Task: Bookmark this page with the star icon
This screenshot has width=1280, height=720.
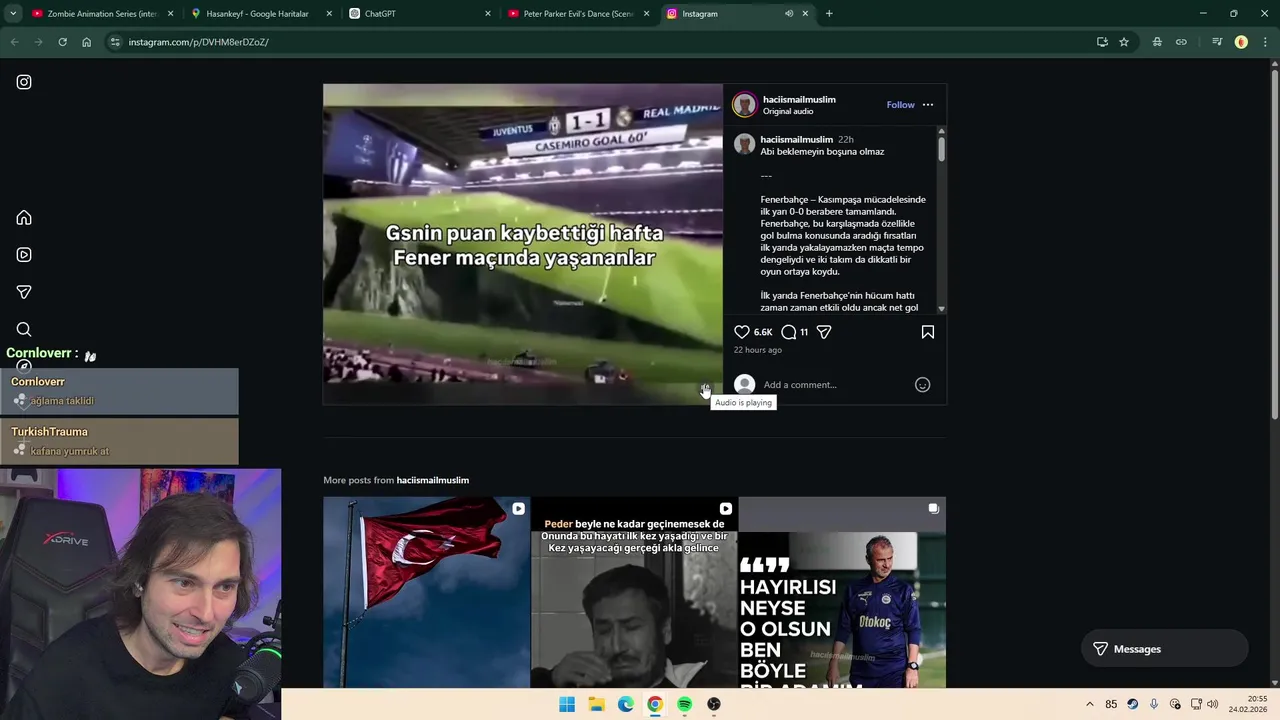Action: (x=1124, y=42)
